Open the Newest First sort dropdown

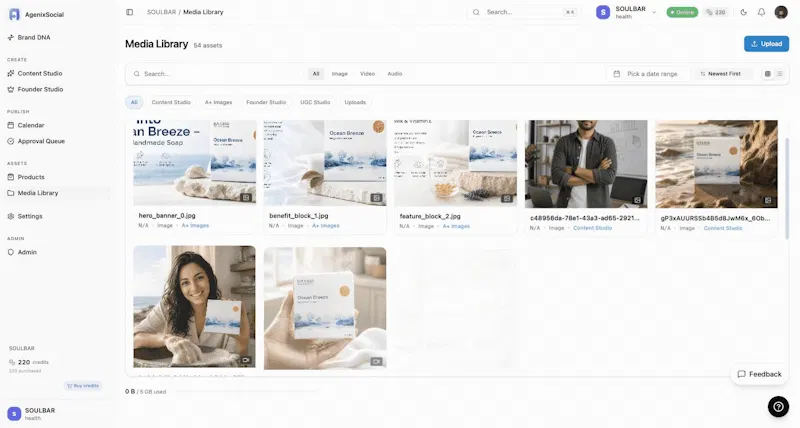coord(723,74)
